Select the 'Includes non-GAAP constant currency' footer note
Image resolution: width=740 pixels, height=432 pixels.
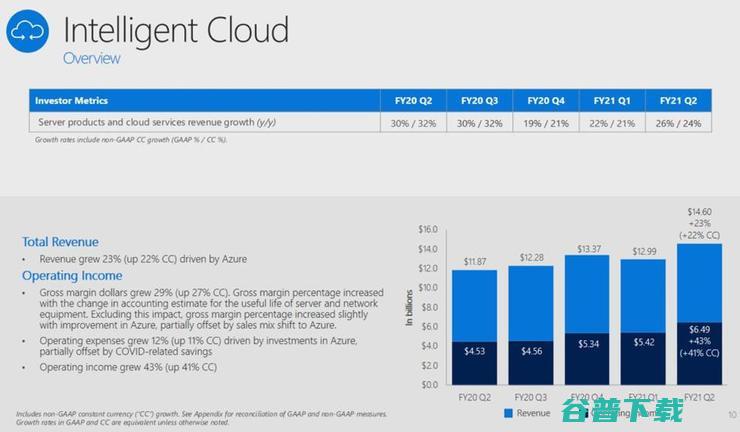(x=202, y=414)
